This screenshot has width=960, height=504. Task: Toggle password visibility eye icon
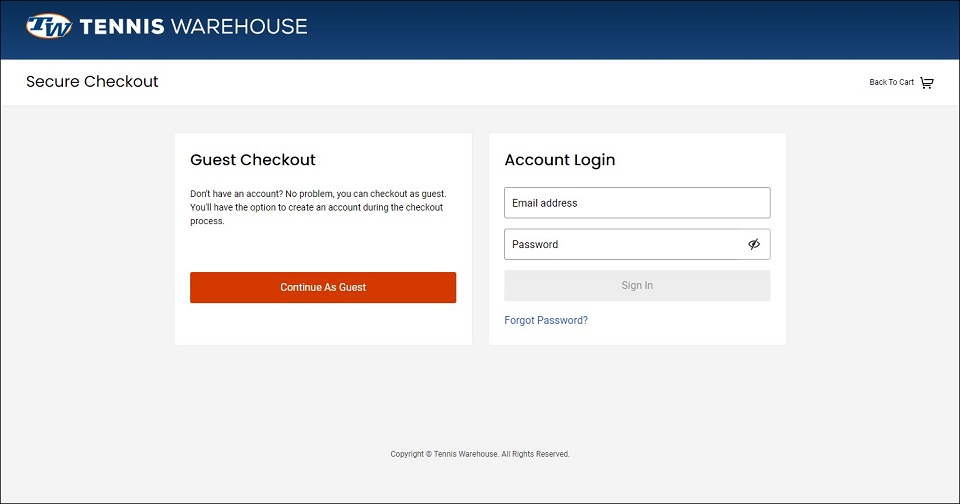(754, 244)
